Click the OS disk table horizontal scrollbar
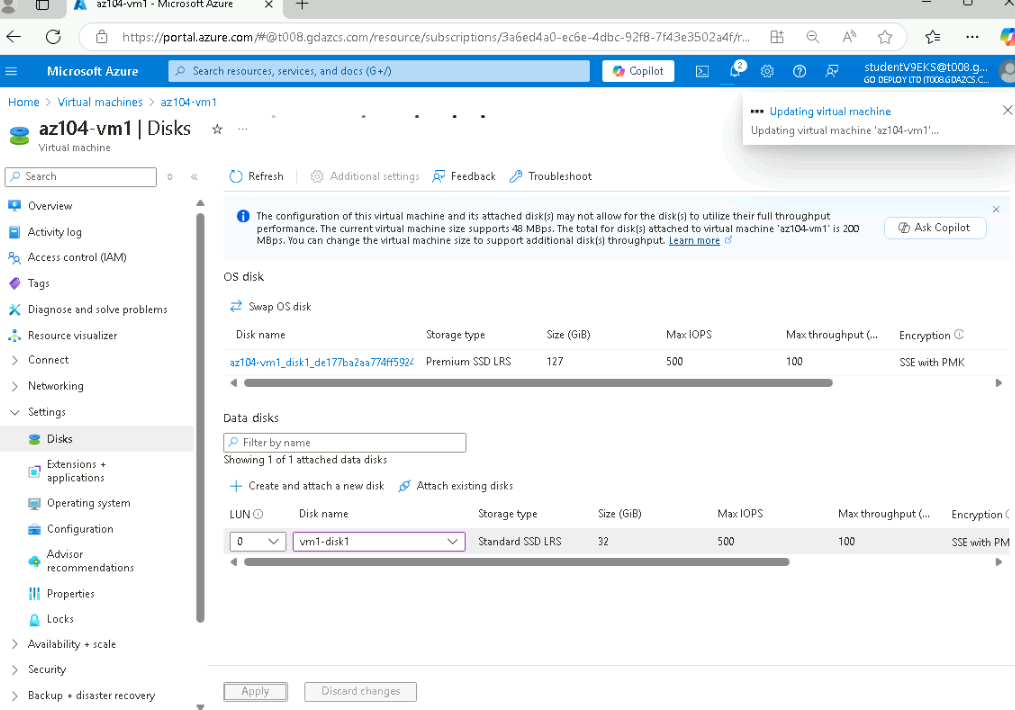Screen dimensions: 1015x710 tap(538, 383)
